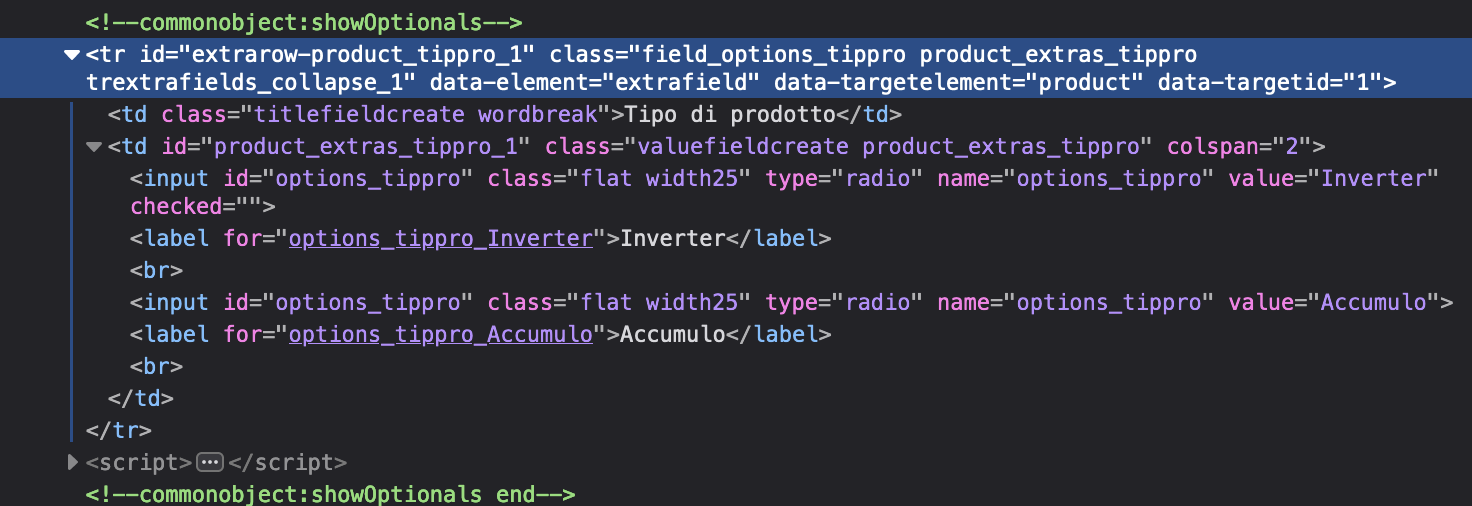Click the label text Accumulo
This screenshot has width=1472, height=506.
tap(672, 334)
